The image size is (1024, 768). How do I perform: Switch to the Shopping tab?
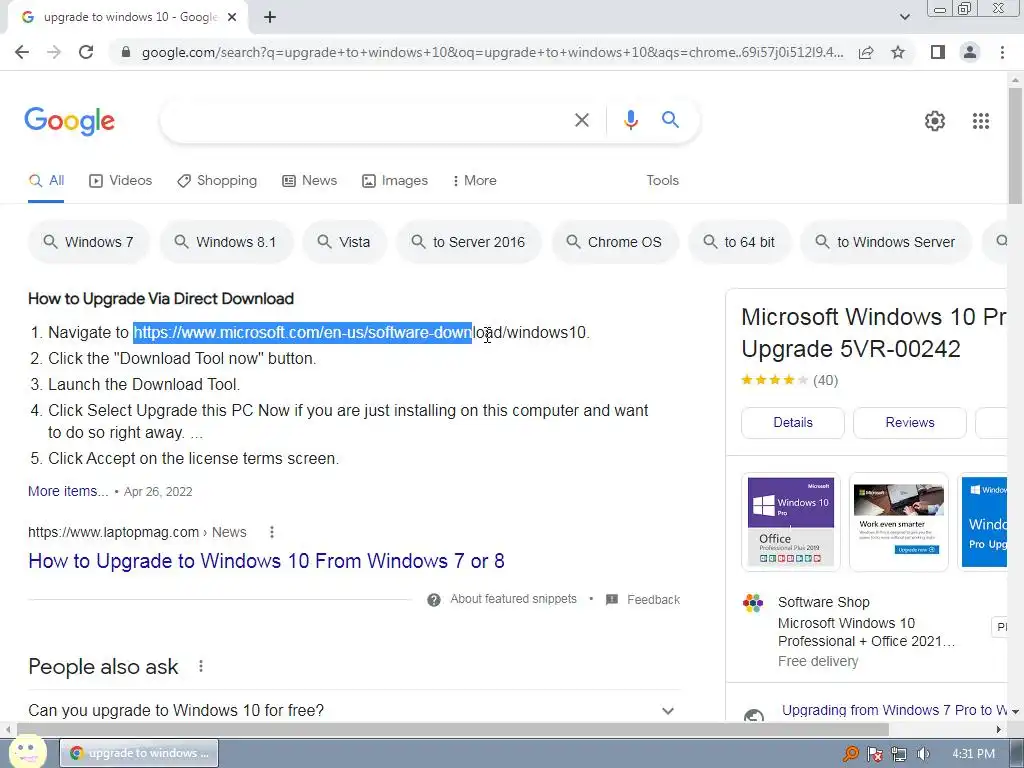tap(217, 181)
